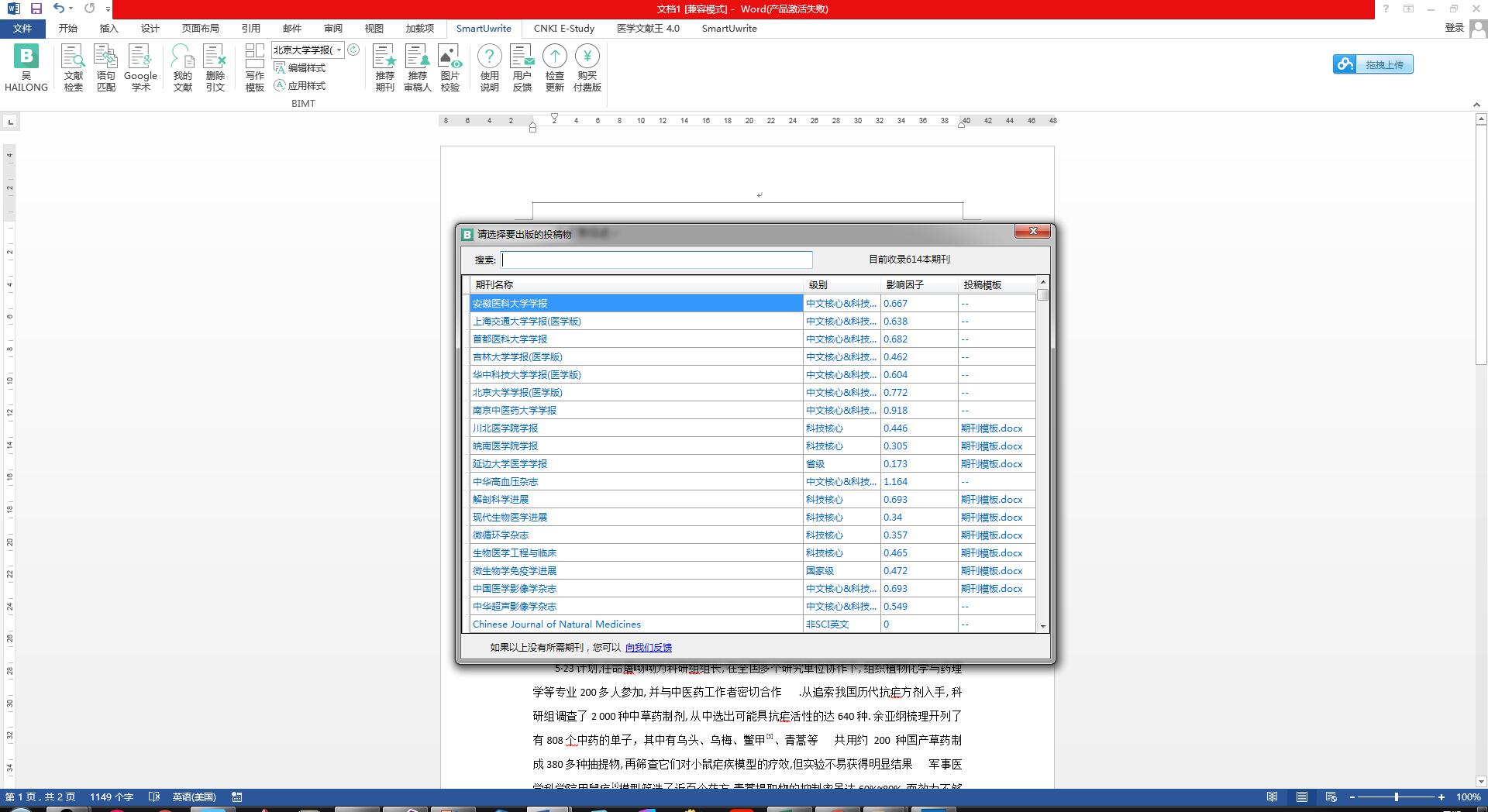This screenshot has height=812, width=1488.
Task: Click zoom out minus button
Action: (x=1352, y=797)
